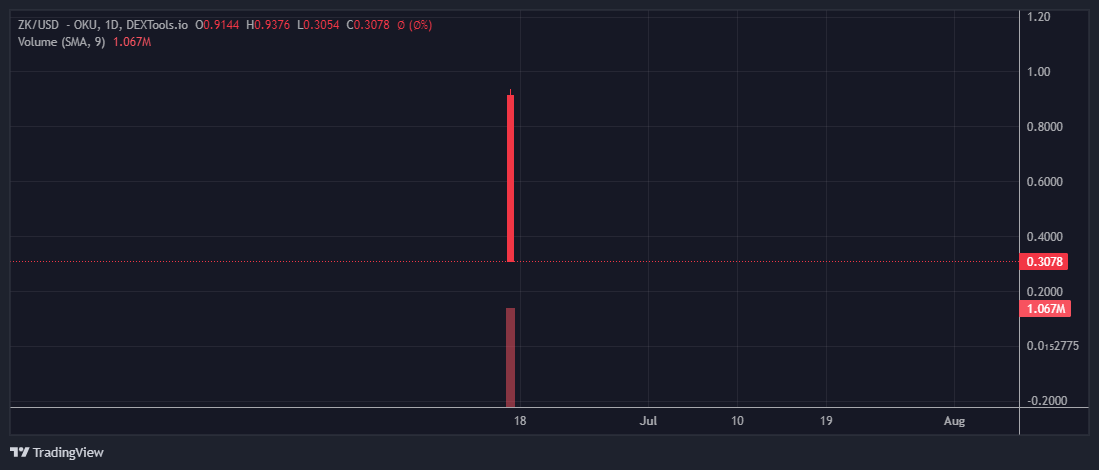The height and width of the screenshot is (470, 1099).
Task: Click the close value C0.3078
Action: pos(368,25)
